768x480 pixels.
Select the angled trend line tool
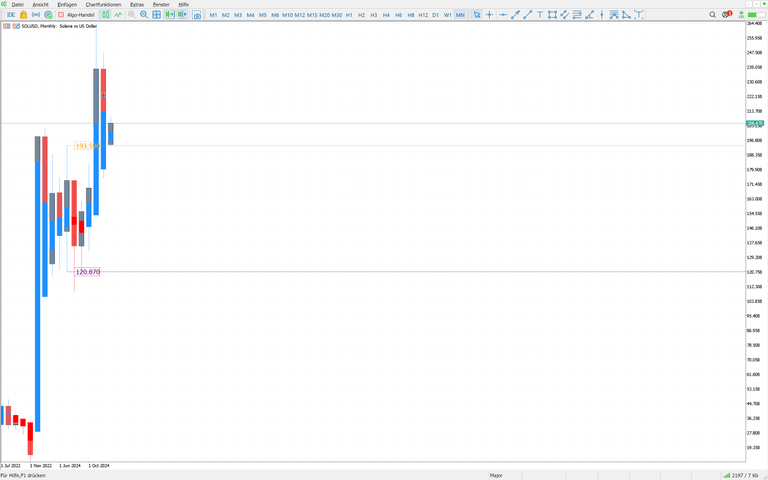point(589,15)
